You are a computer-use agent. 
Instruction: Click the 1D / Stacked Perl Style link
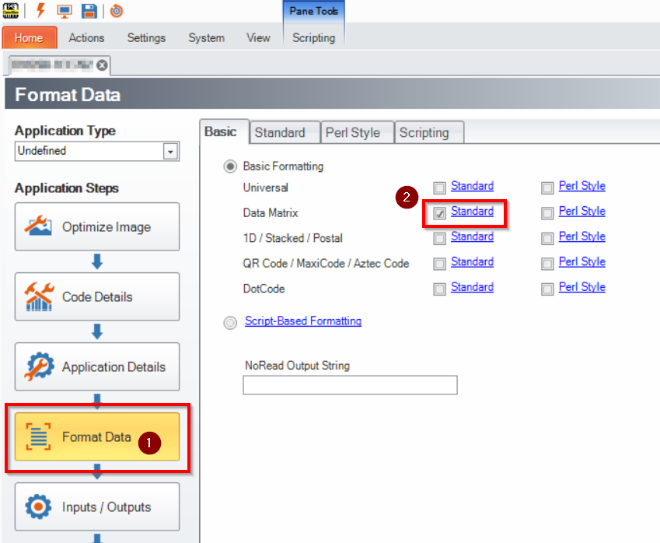(581, 237)
